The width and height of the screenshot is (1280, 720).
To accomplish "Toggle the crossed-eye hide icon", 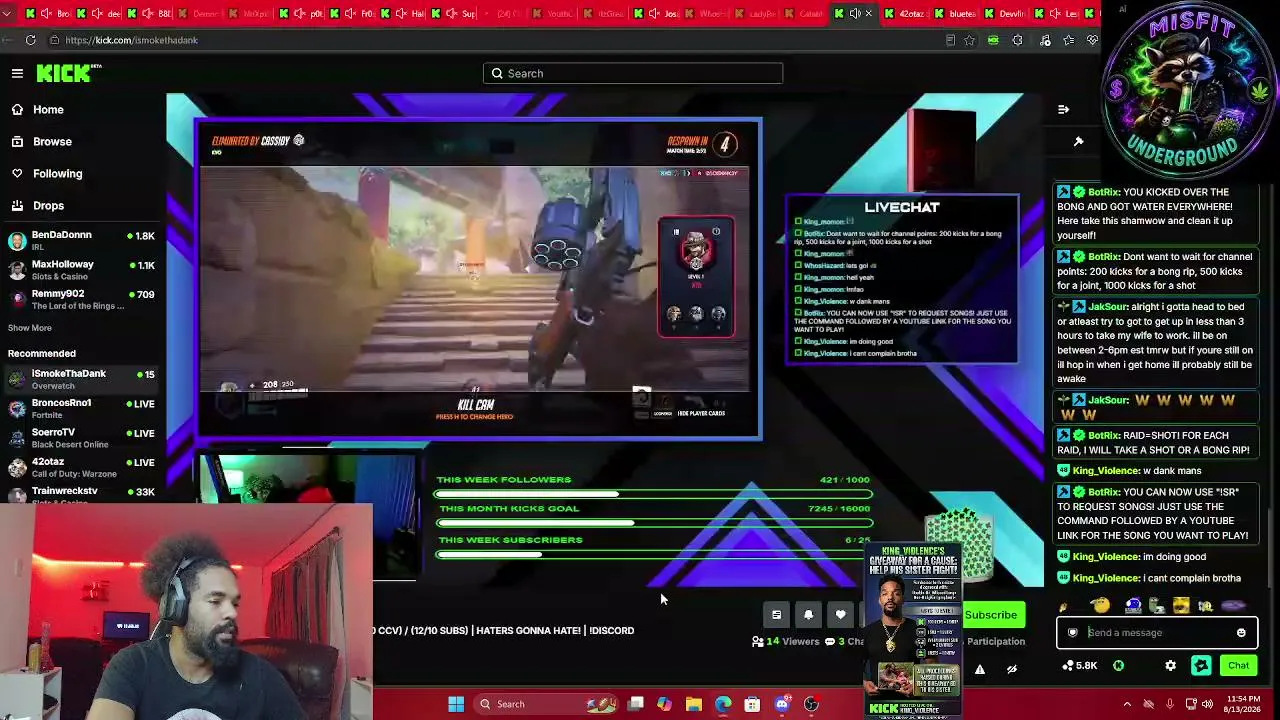I will 1012,670.
